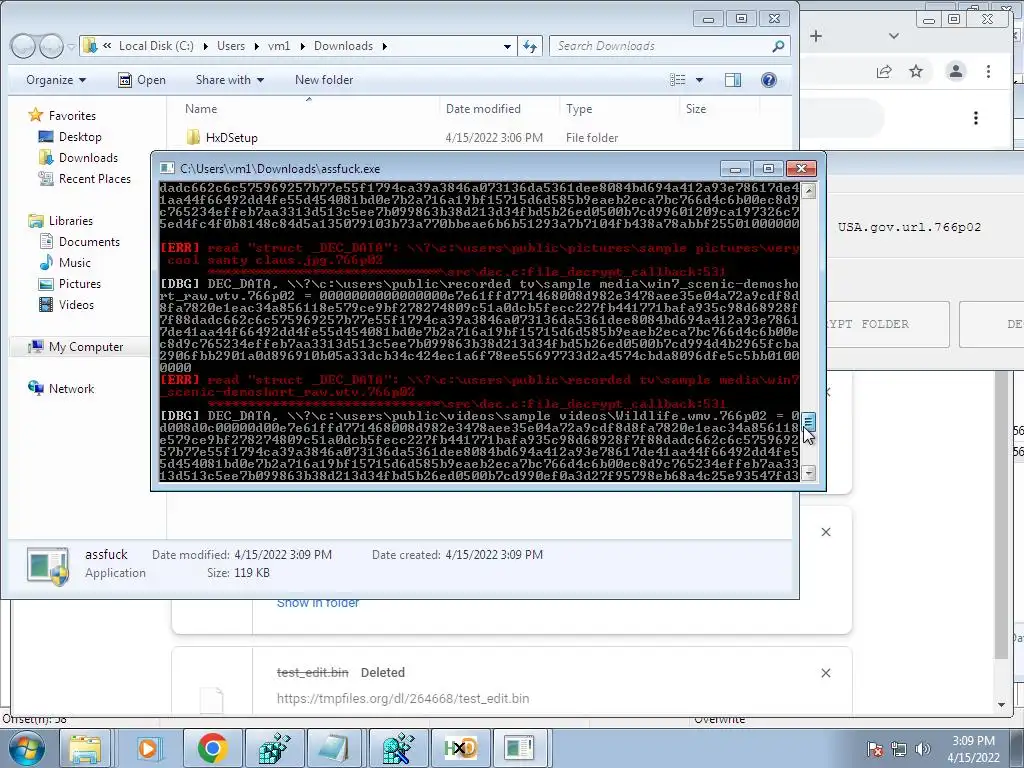This screenshot has width=1024, height=768.
Task: Open Videos library in navigation pane
Action: [x=76, y=304]
